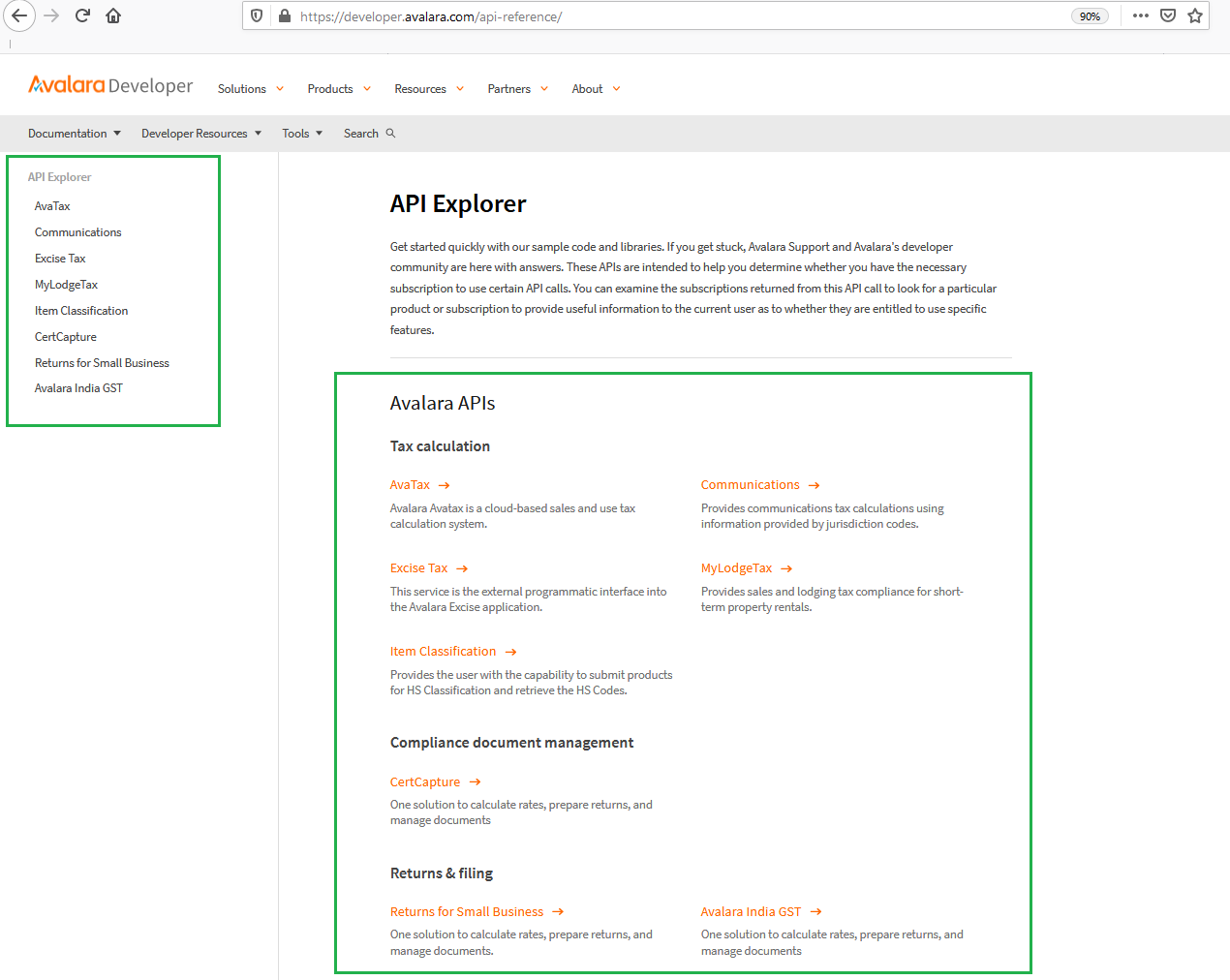Open the Products dropdown in the header
1230x980 pixels.
coord(338,89)
